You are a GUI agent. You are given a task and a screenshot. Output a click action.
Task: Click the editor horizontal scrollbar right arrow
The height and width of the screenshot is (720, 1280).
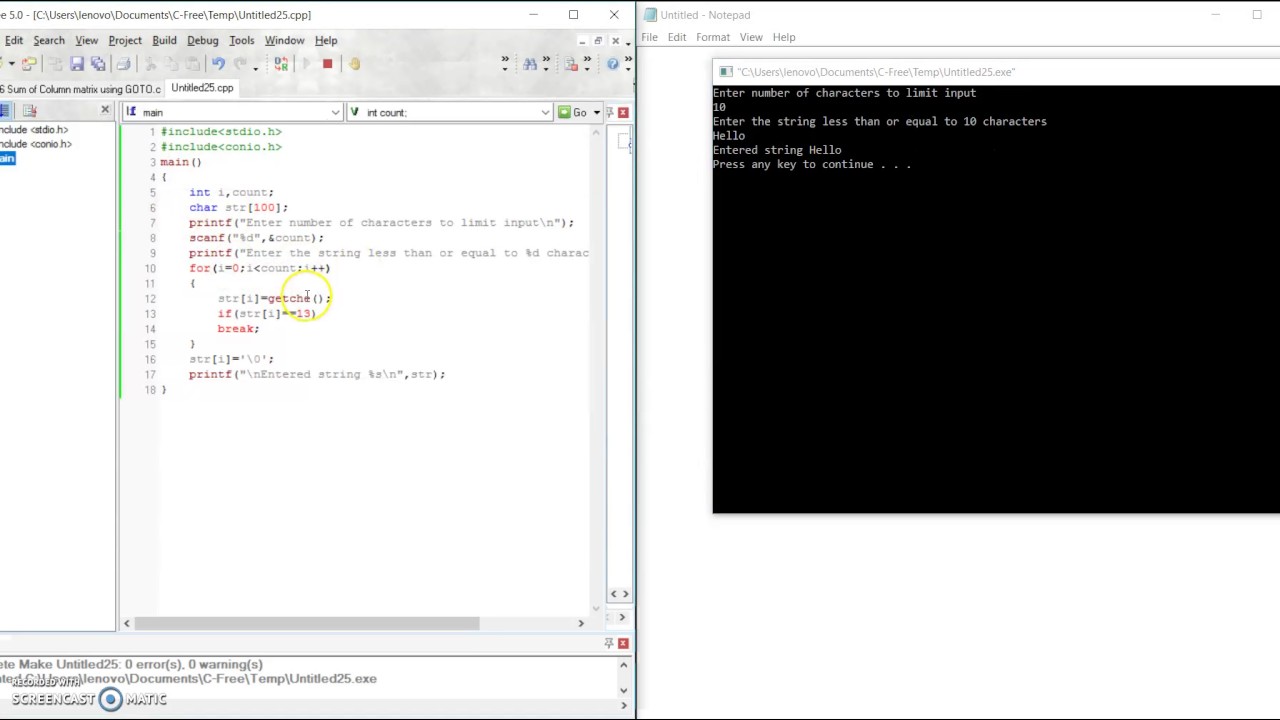click(x=581, y=623)
